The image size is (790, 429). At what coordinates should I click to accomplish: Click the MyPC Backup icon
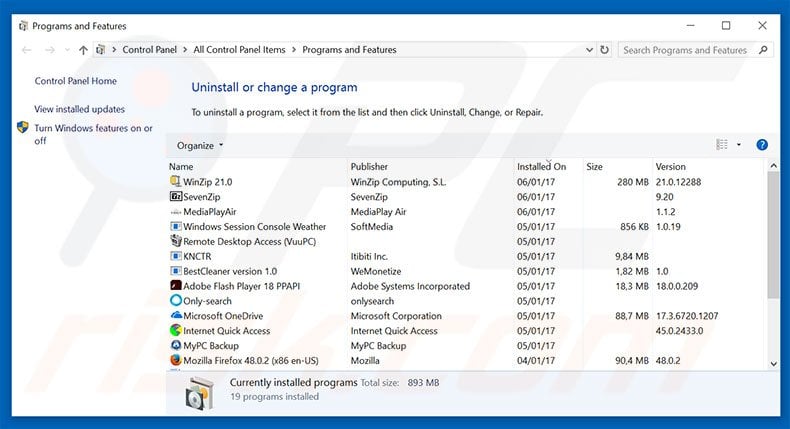click(x=175, y=345)
